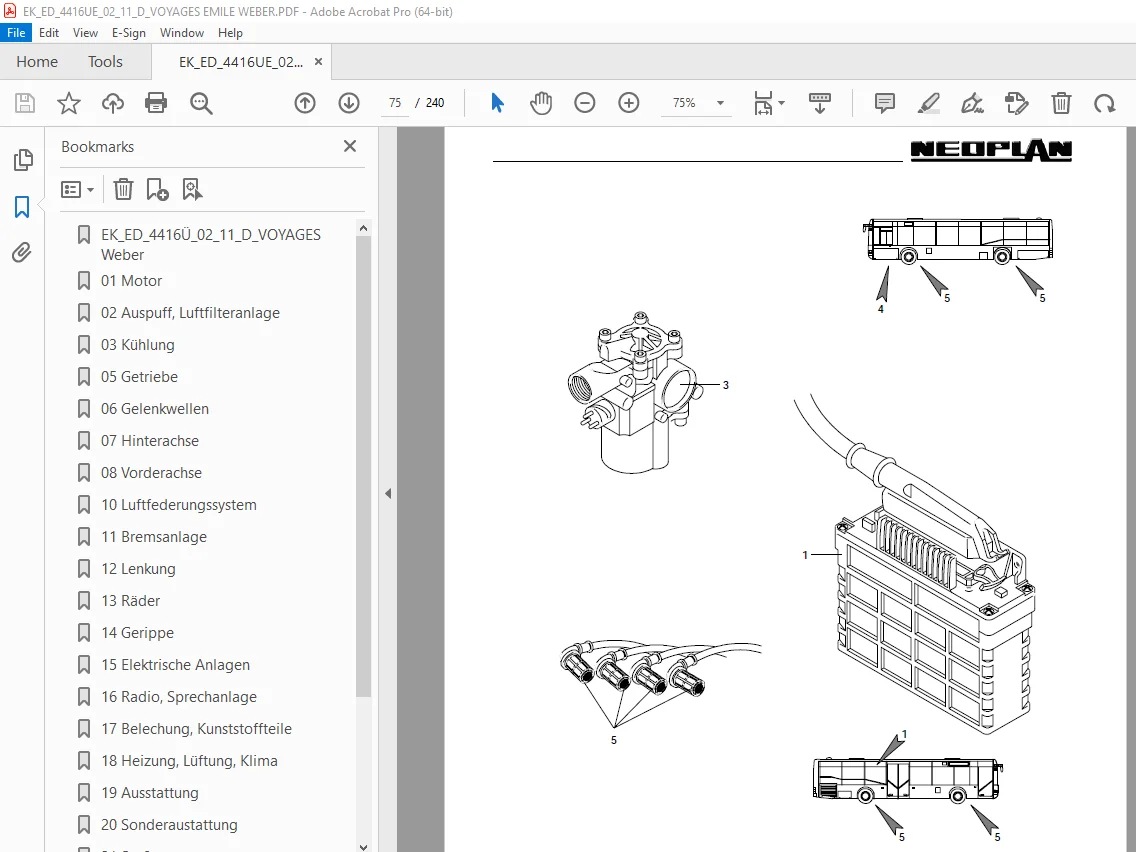Screen dimensions: 1136x852
Task: Find the current bookmark
Action: 192,189
